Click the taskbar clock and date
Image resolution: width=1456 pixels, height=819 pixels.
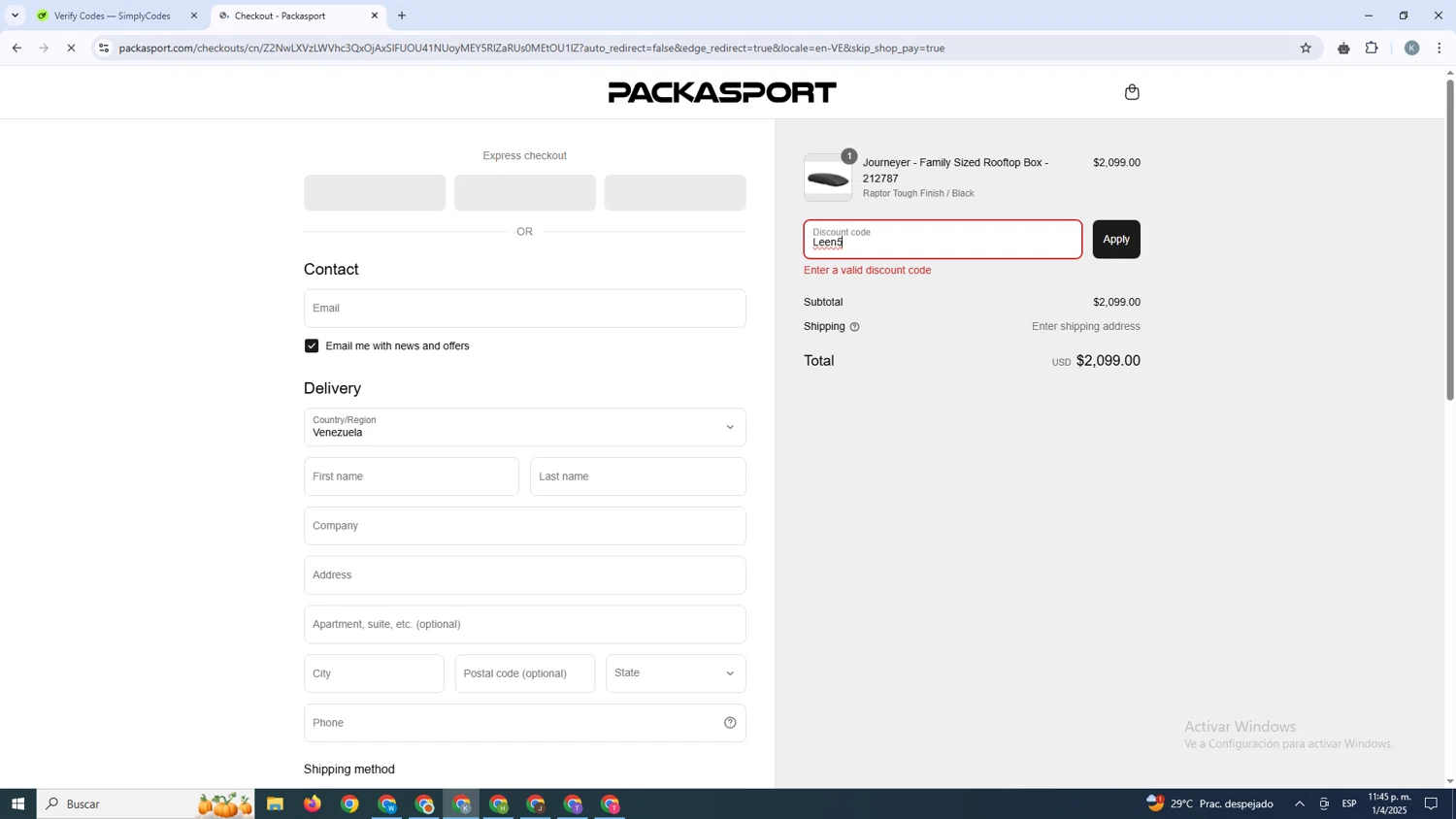[1389, 803]
